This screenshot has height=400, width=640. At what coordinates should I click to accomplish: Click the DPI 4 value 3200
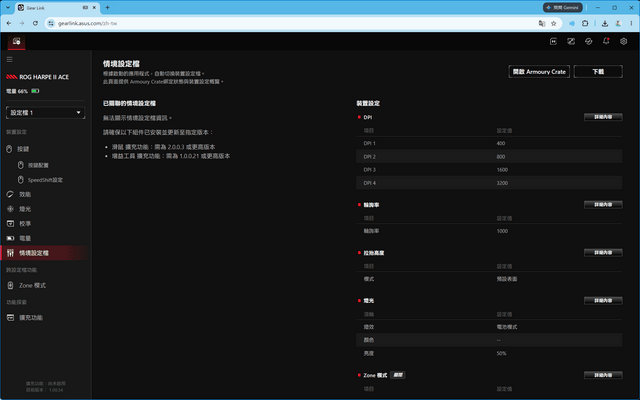click(502, 183)
